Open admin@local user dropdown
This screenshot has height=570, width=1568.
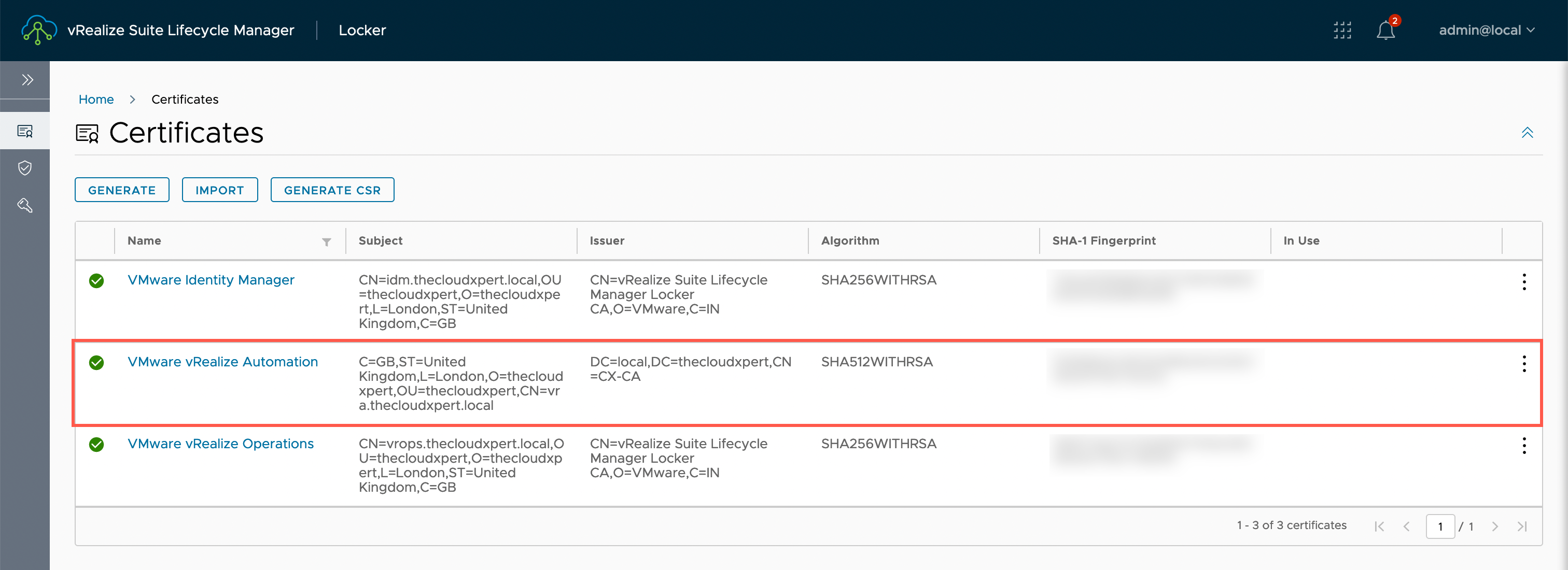click(1486, 31)
